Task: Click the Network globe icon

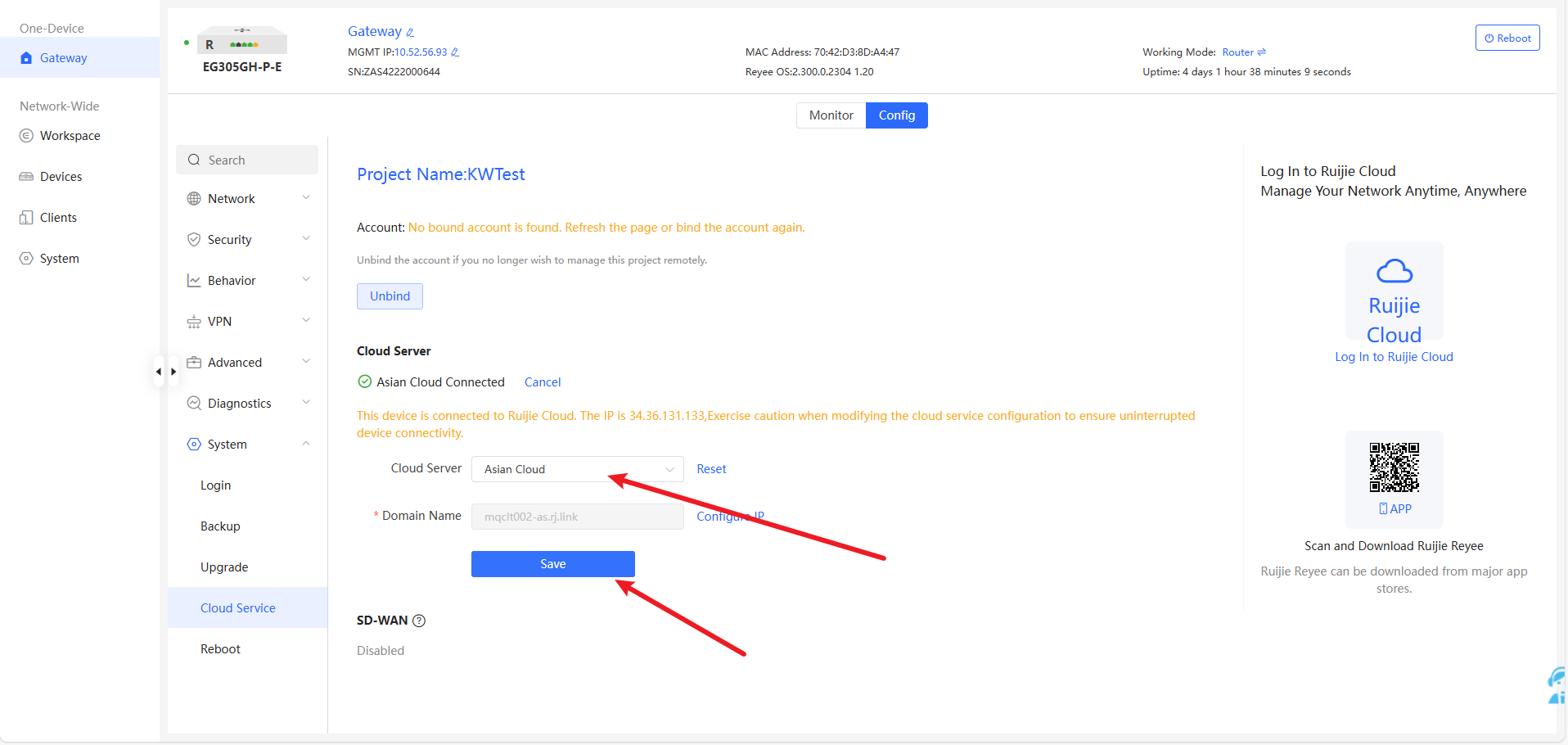Action: pos(194,198)
